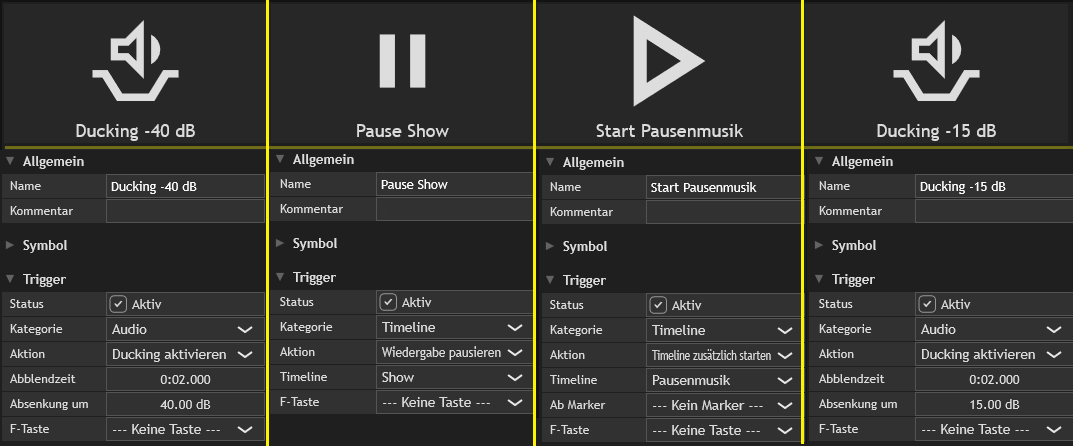Click Abblendzeit field in Ducking -15 dB panel
Screen dimensions: 1073x446
(x=994, y=379)
